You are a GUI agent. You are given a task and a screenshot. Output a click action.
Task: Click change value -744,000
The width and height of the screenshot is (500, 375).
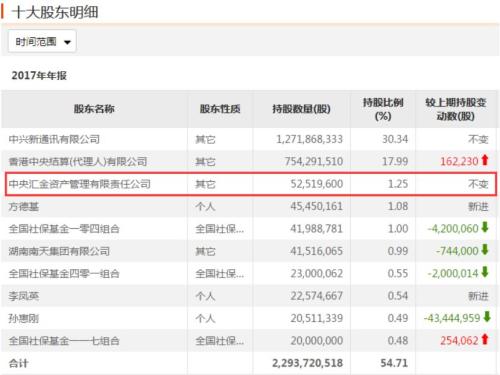[457, 251]
